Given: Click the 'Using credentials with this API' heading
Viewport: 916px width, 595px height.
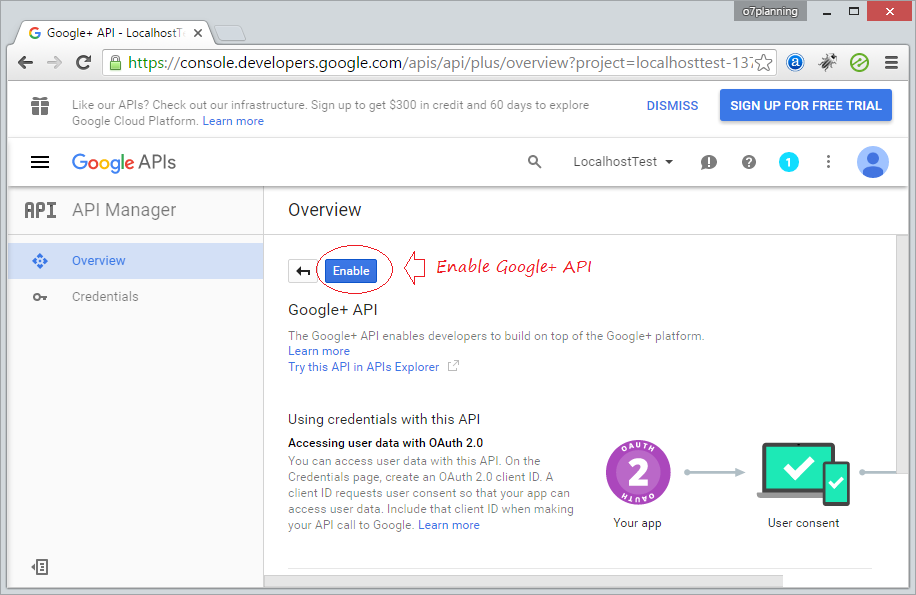Looking at the screenshot, I should (384, 419).
